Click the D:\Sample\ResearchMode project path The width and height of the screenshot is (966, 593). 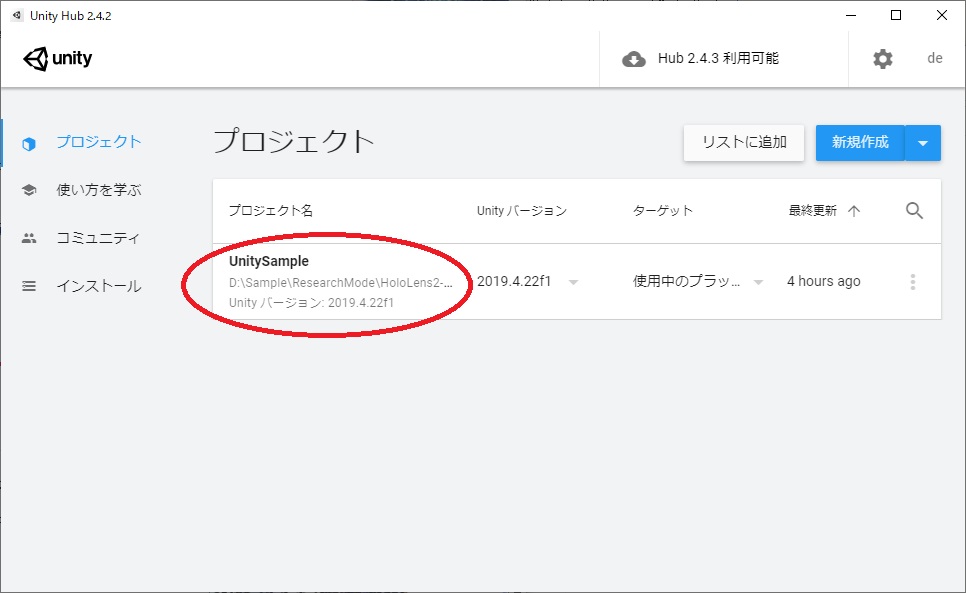[341, 283]
